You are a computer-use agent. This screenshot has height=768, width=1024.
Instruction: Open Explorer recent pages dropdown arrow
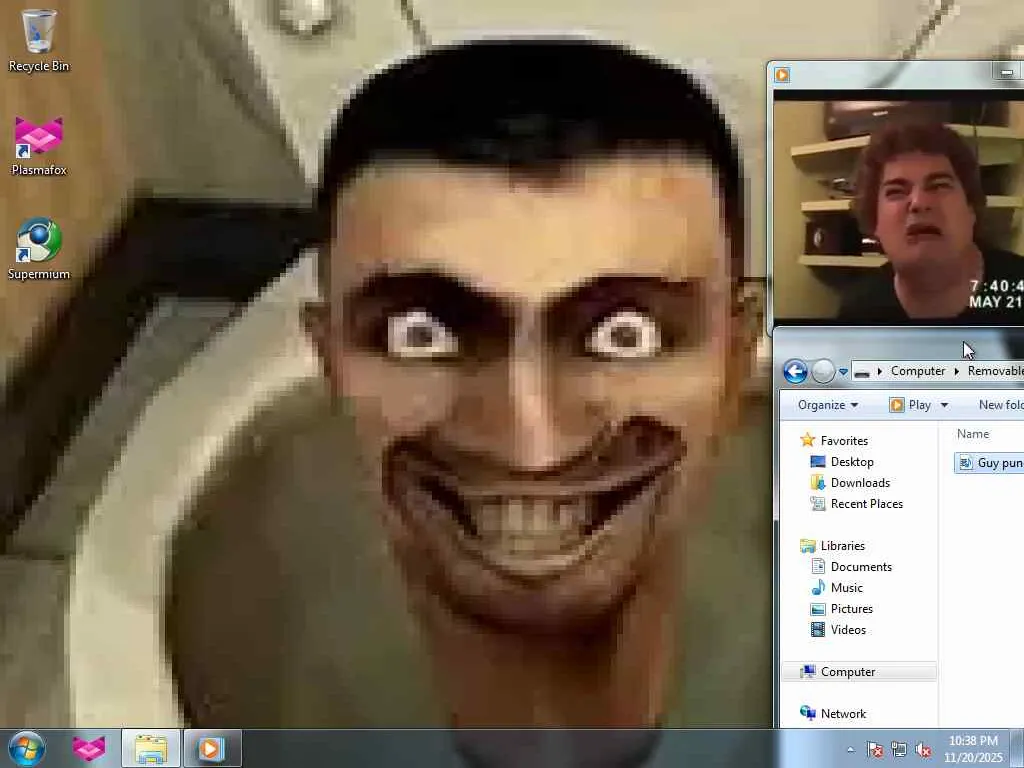tap(843, 372)
